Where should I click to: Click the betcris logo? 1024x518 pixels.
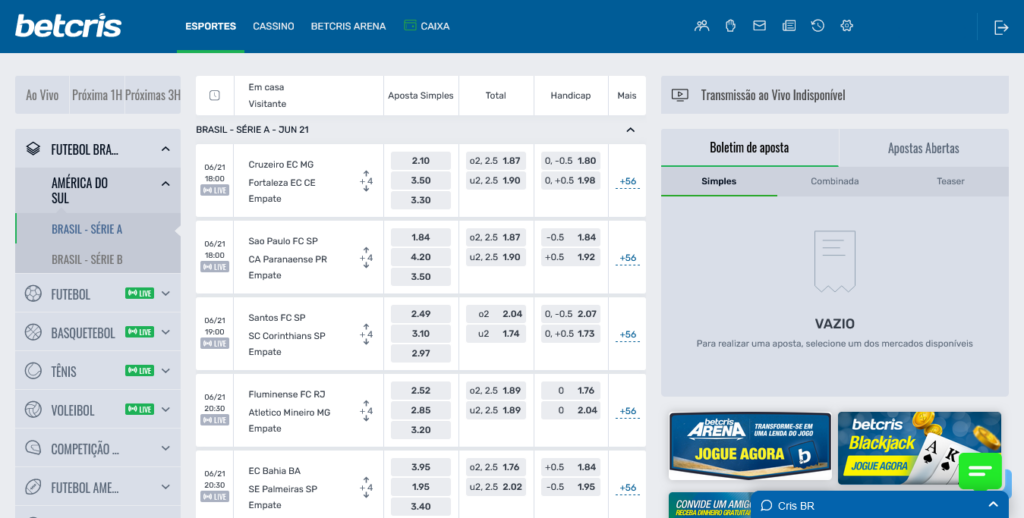tap(69, 26)
